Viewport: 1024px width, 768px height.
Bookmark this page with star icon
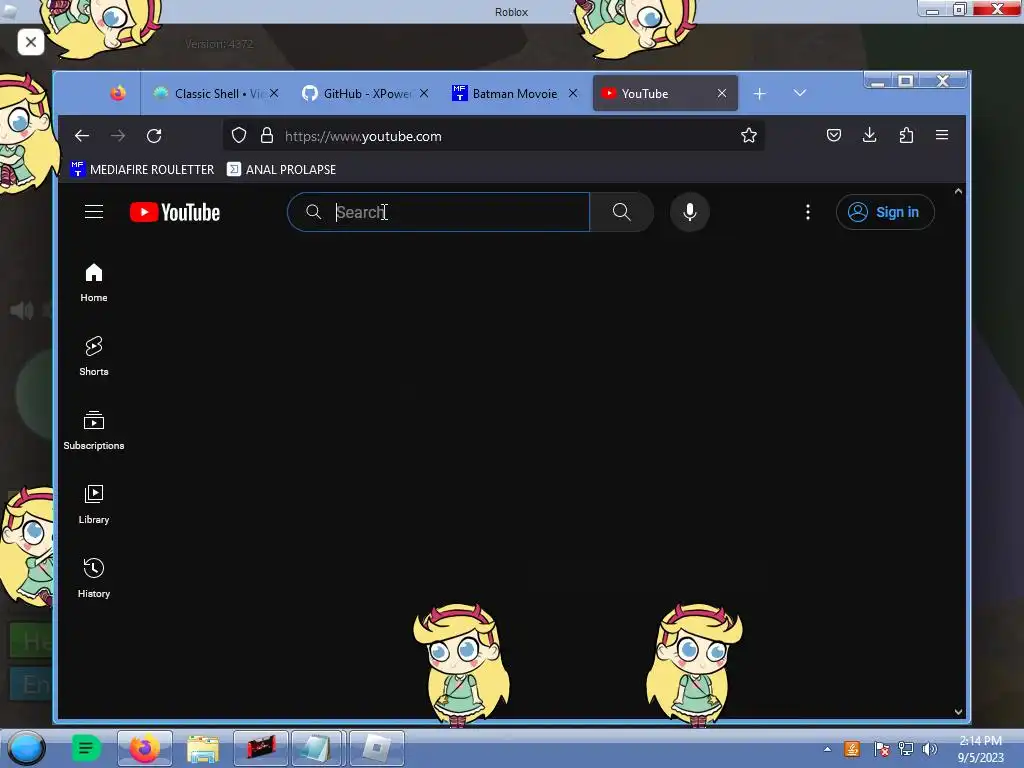(748, 135)
